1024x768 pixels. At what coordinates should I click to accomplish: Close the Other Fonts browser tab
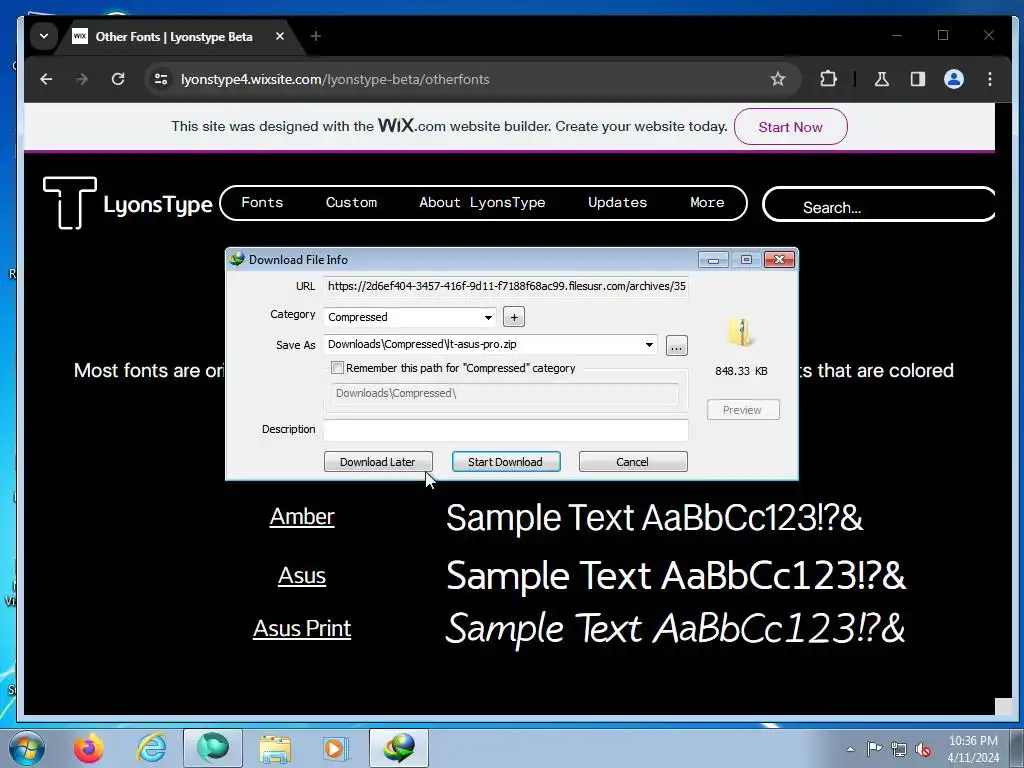coord(280,36)
